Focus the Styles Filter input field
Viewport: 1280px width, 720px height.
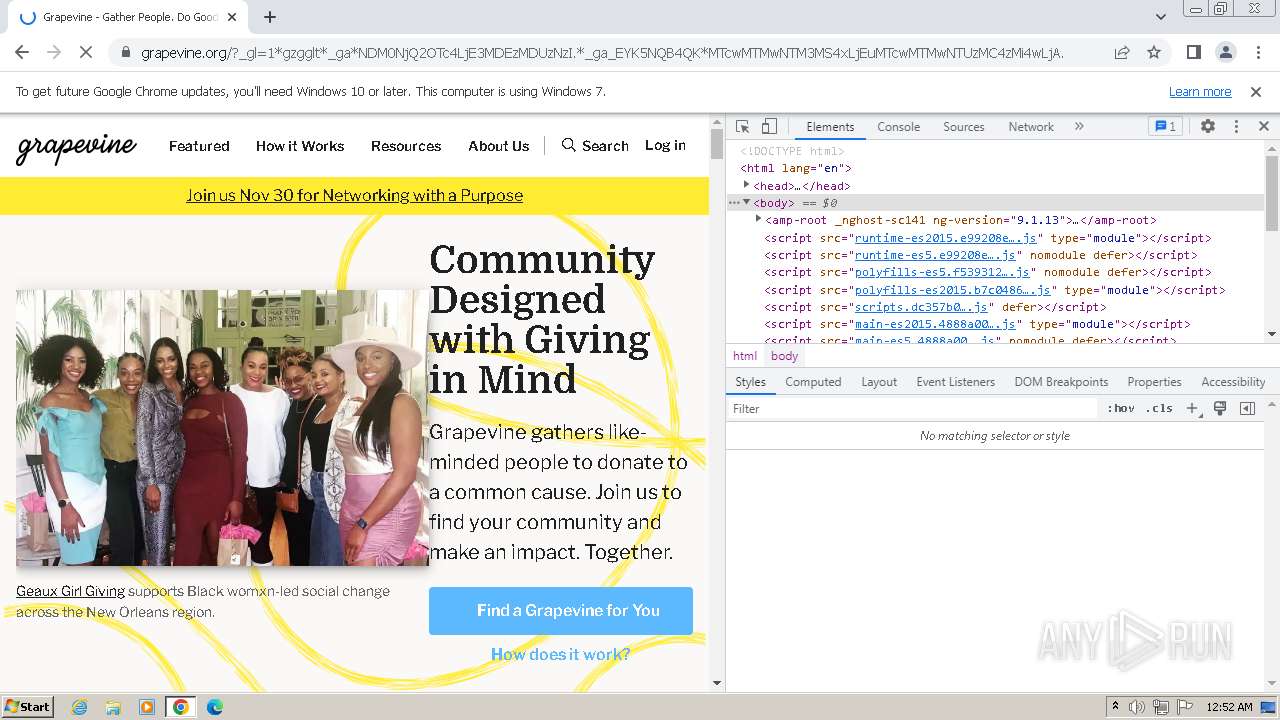pos(912,409)
